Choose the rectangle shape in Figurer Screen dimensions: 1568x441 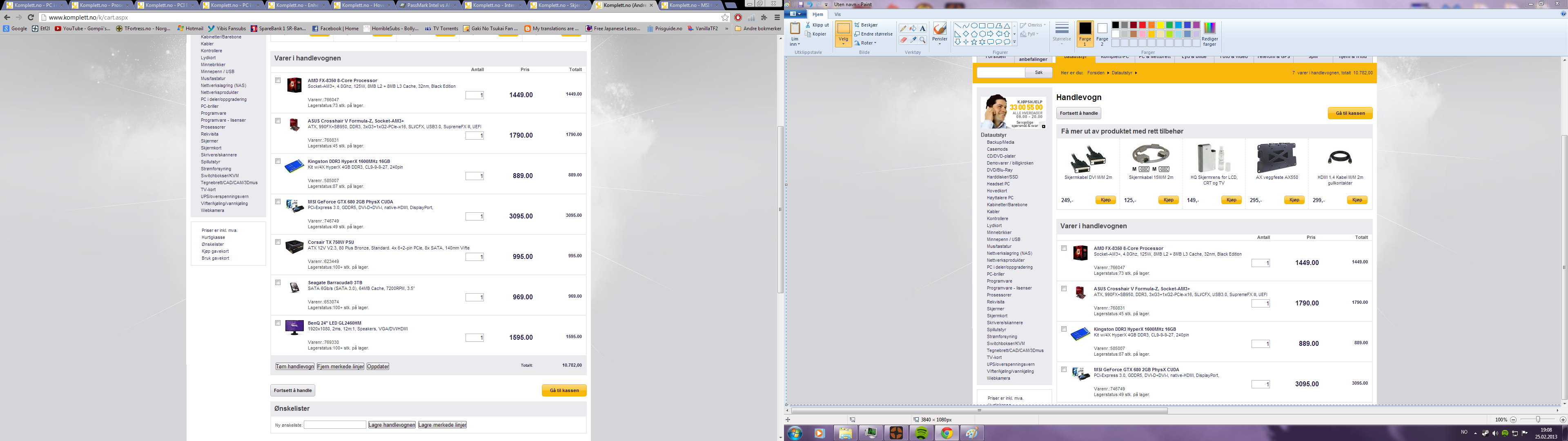(x=982, y=26)
